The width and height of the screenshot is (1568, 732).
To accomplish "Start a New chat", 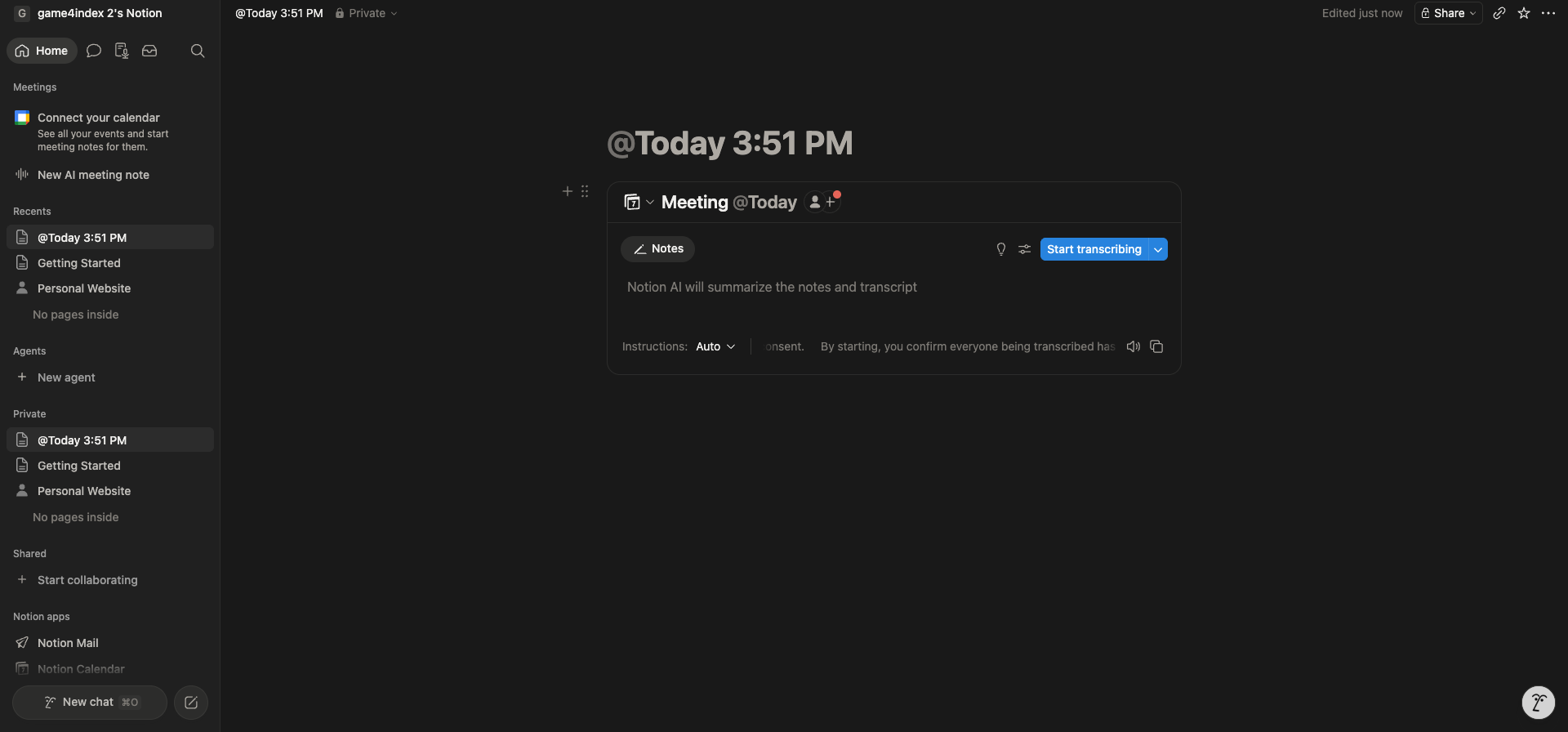I will [90, 703].
